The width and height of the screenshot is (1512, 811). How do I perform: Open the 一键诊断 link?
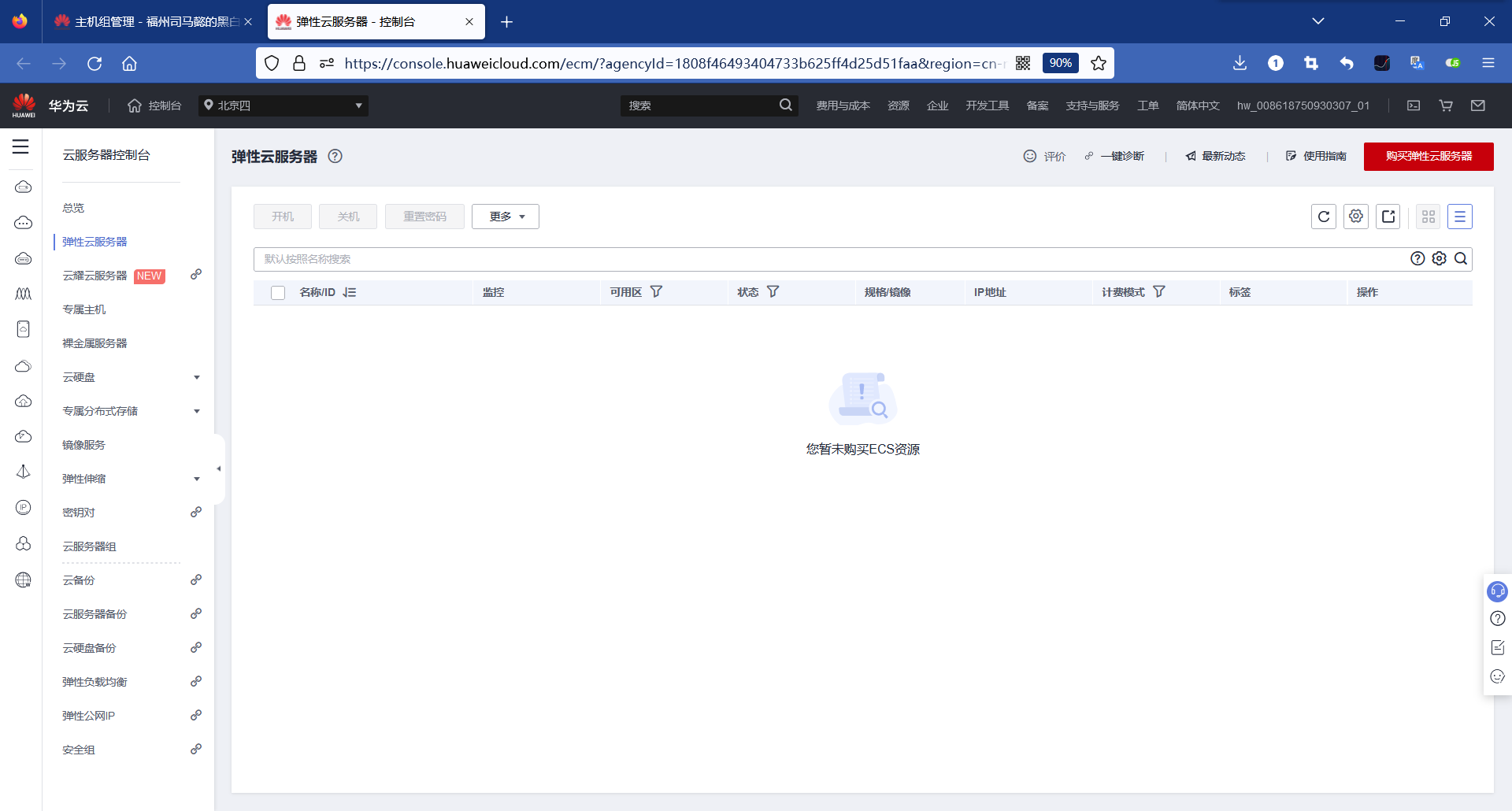[1121, 156]
